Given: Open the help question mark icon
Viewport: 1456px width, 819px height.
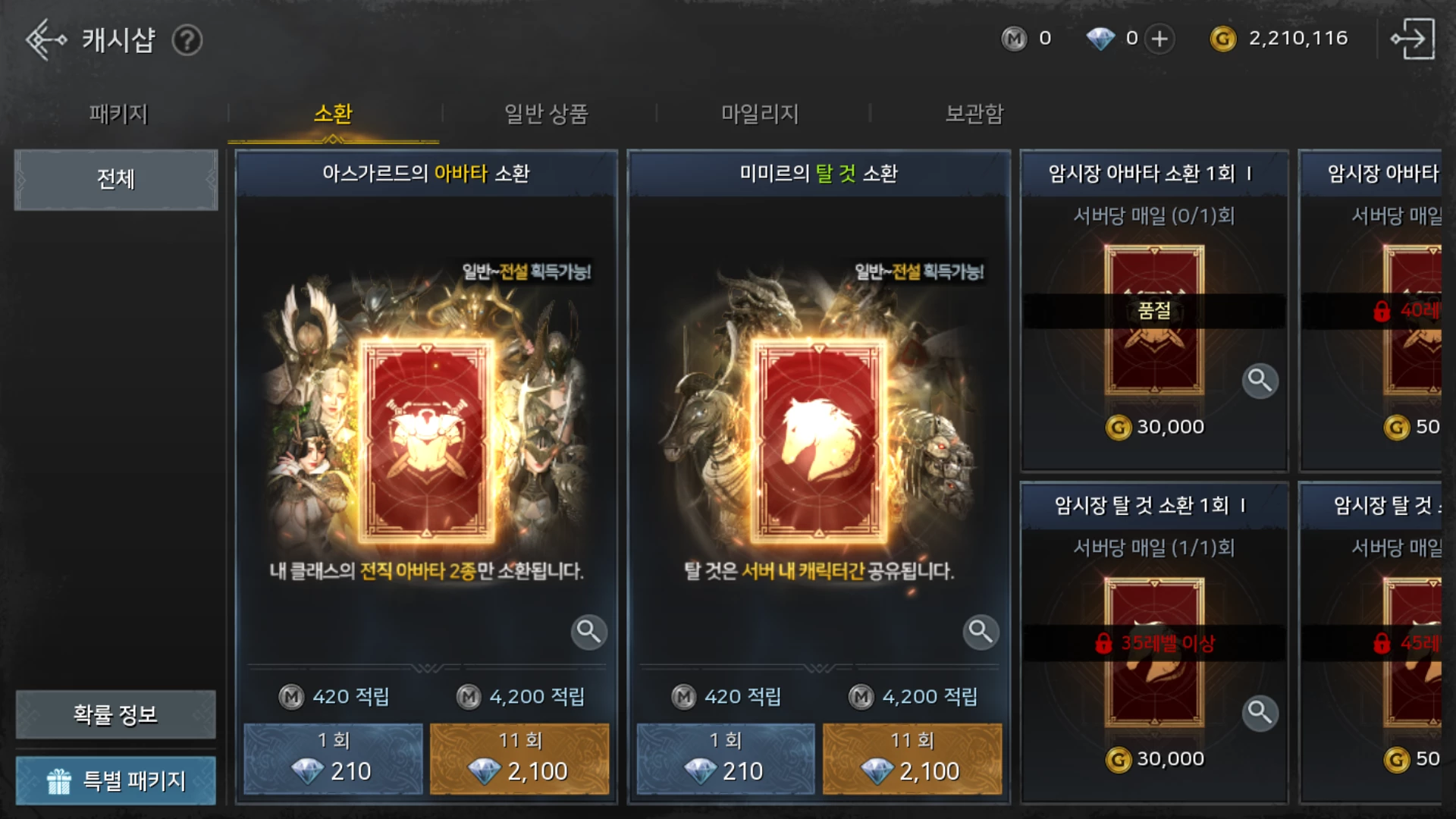Looking at the screenshot, I should click(x=187, y=39).
